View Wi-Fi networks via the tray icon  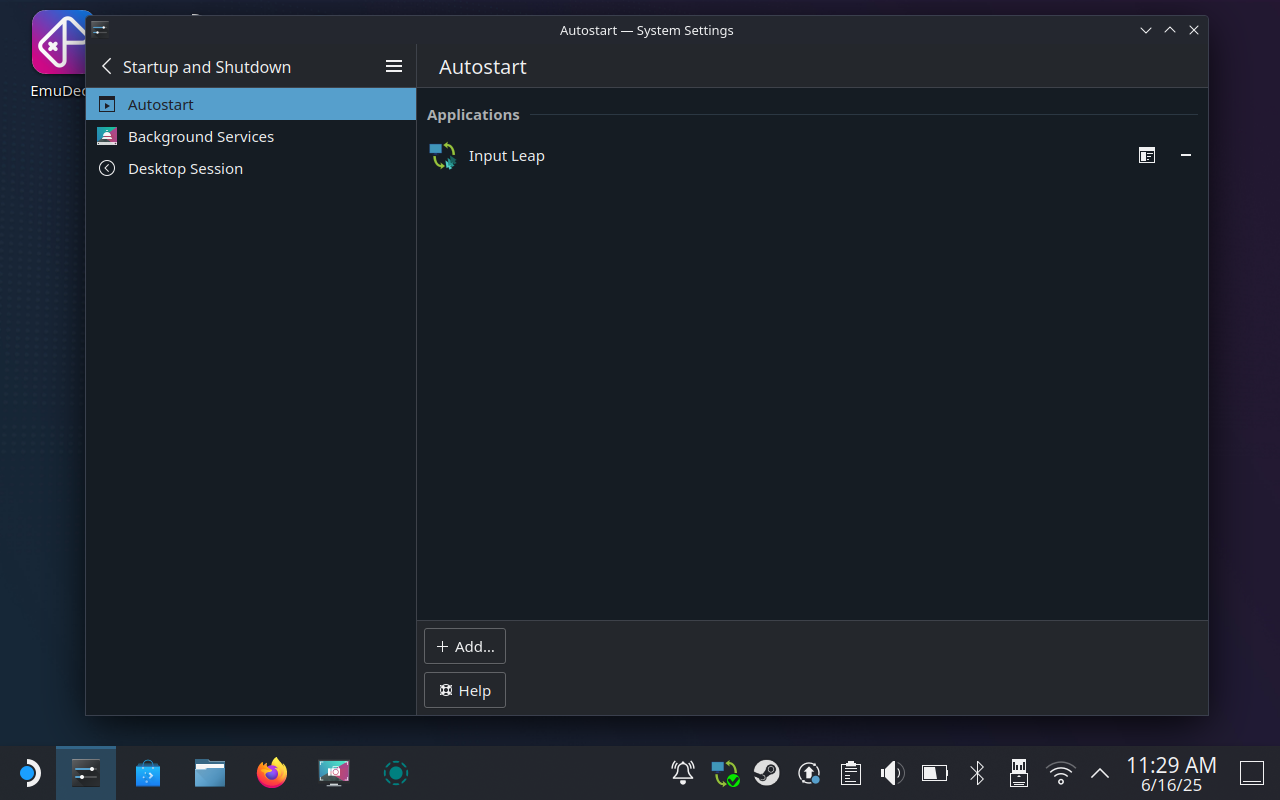click(1059, 773)
